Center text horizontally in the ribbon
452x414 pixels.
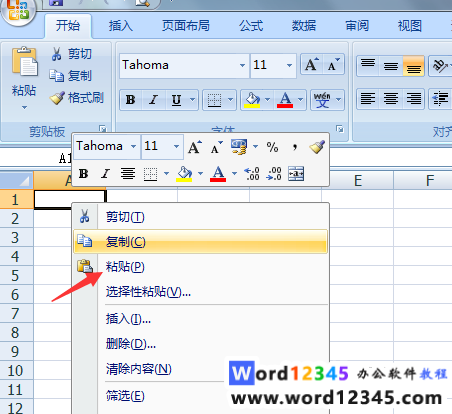(x=391, y=99)
